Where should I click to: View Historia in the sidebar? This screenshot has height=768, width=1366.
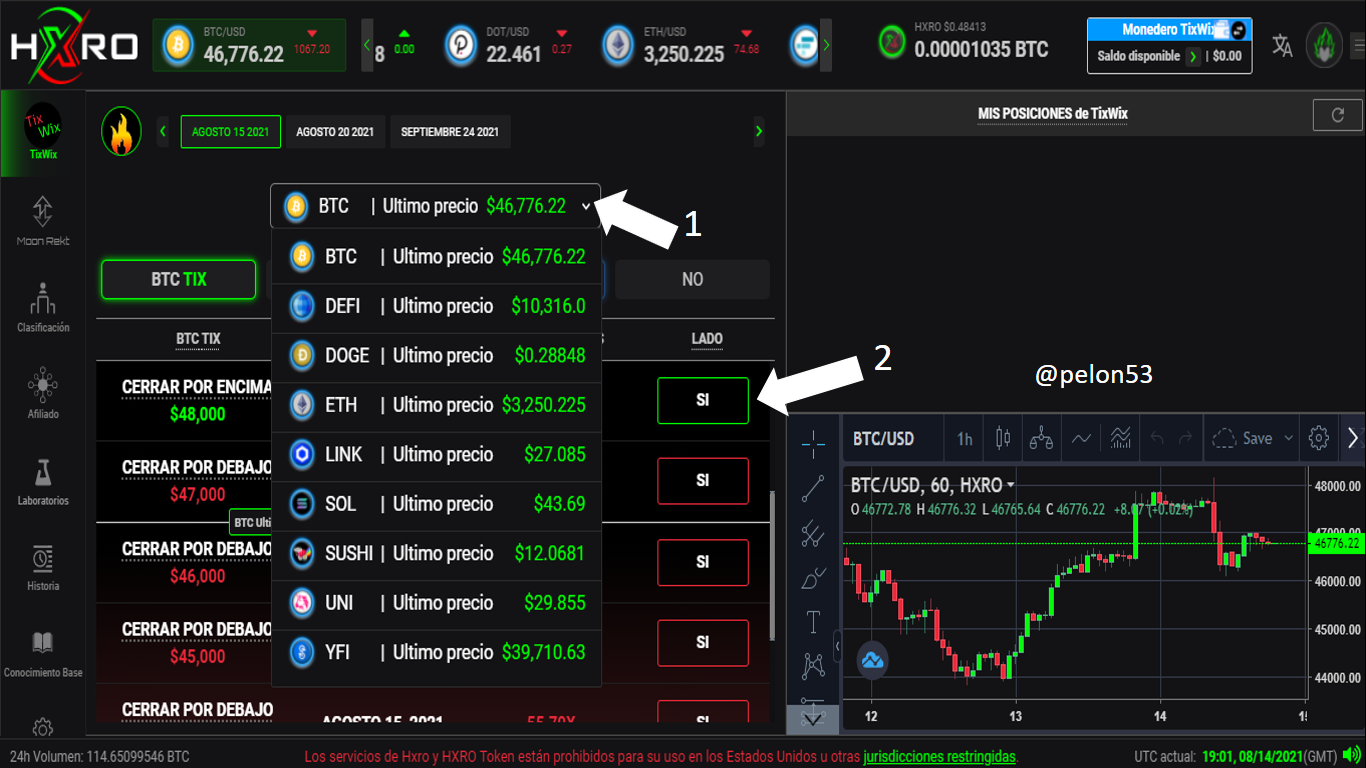43,567
